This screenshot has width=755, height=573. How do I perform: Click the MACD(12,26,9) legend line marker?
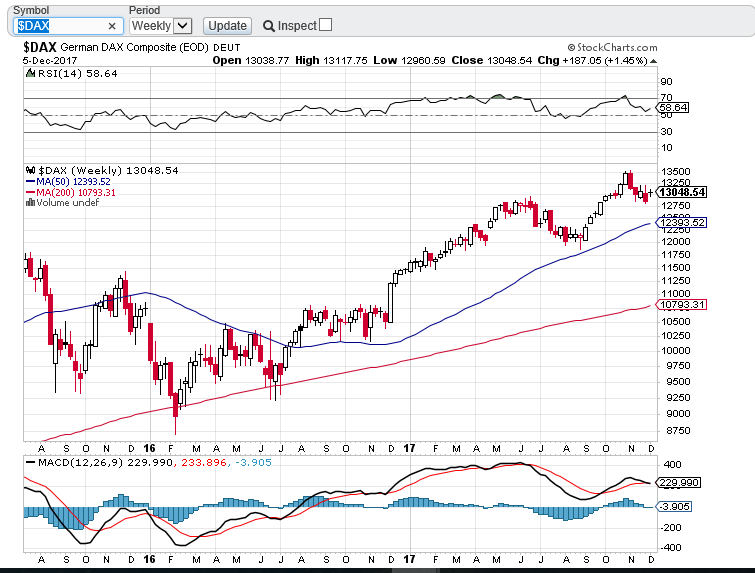click(30, 462)
